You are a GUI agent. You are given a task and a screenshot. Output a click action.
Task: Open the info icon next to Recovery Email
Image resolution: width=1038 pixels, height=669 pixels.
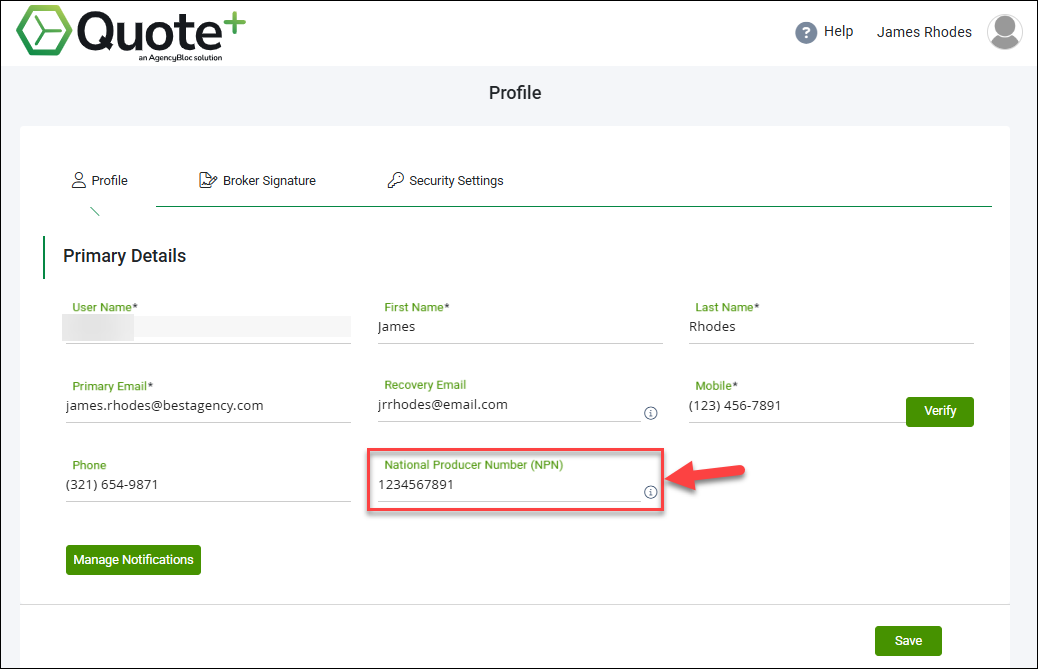pyautogui.click(x=650, y=413)
